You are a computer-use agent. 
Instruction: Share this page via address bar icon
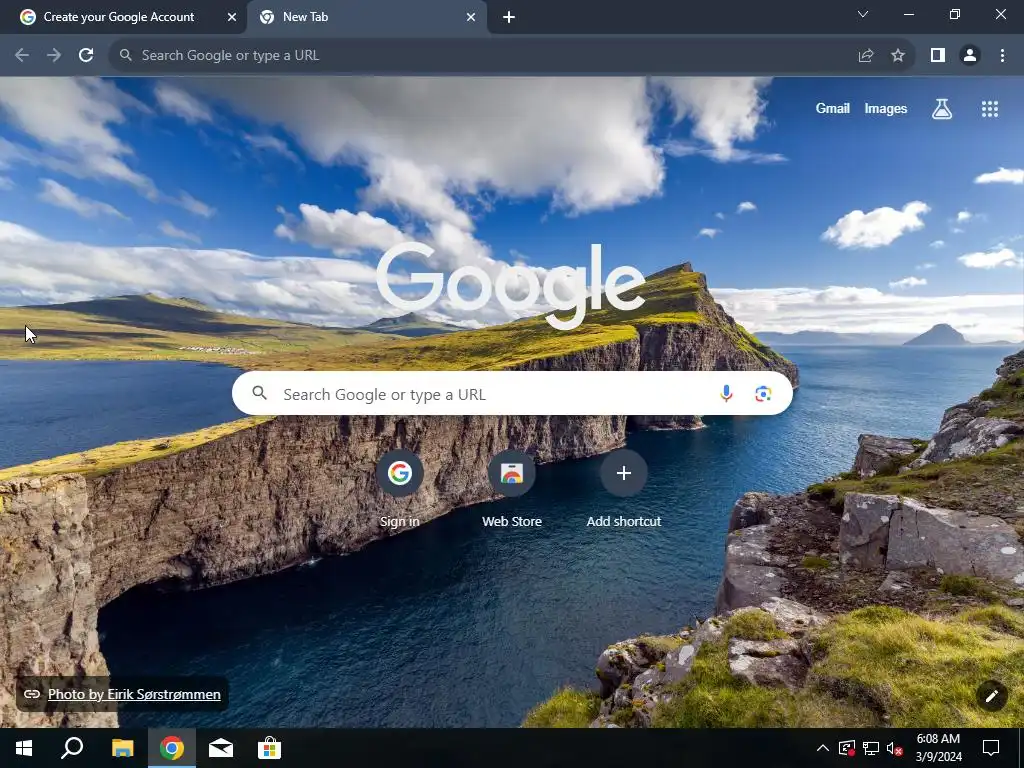(865, 56)
